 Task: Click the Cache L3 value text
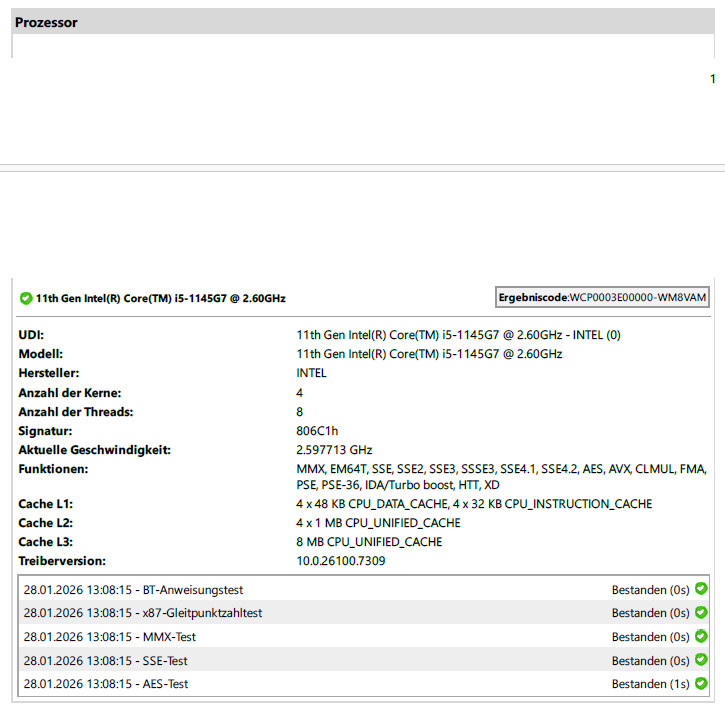369,542
